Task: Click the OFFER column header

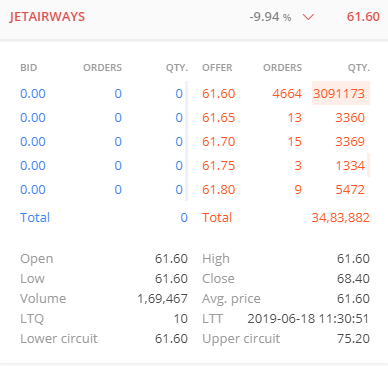Action: (x=217, y=68)
